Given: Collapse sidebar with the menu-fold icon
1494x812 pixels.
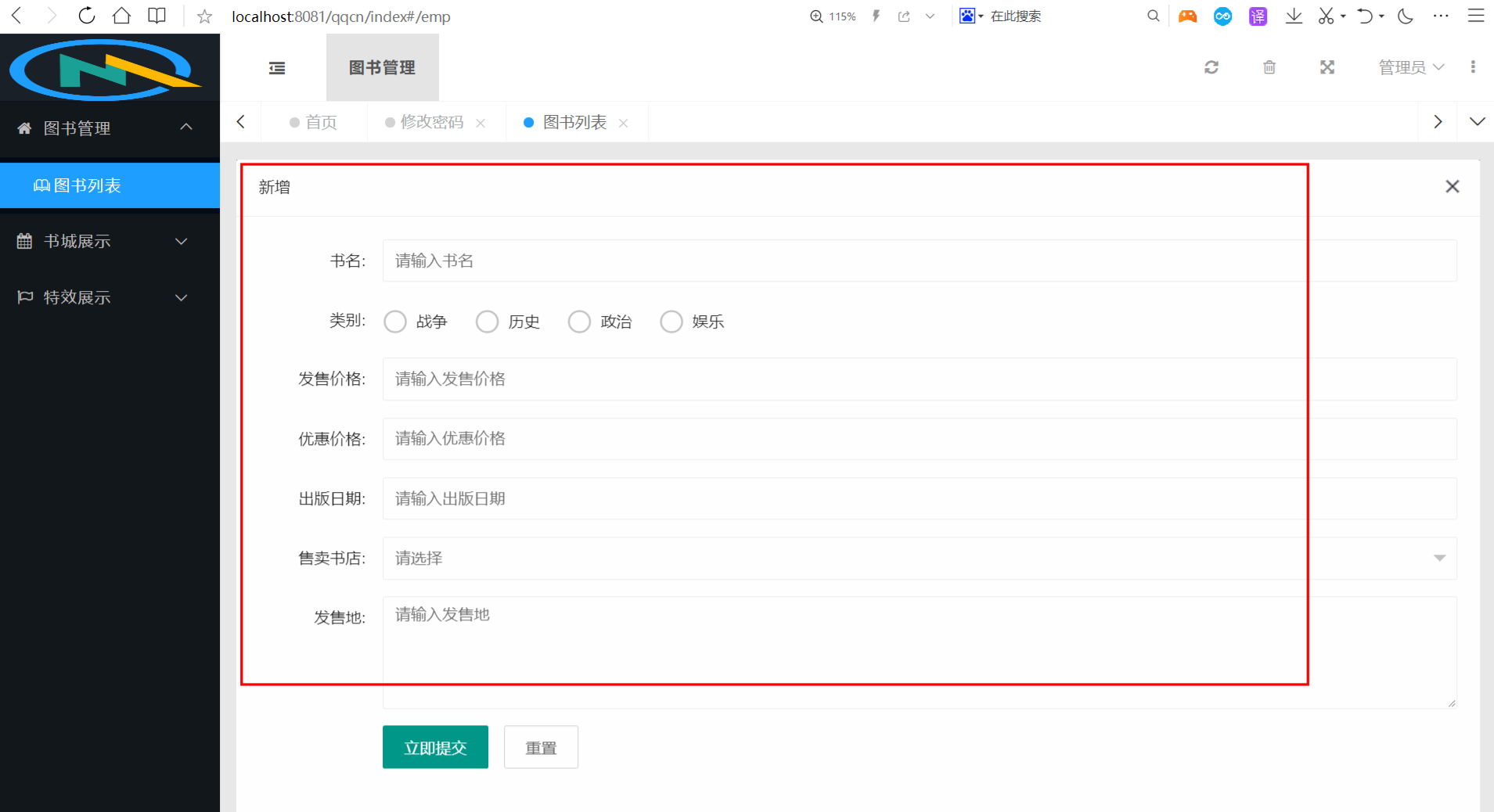Looking at the screenshot, I should (277, 68).
